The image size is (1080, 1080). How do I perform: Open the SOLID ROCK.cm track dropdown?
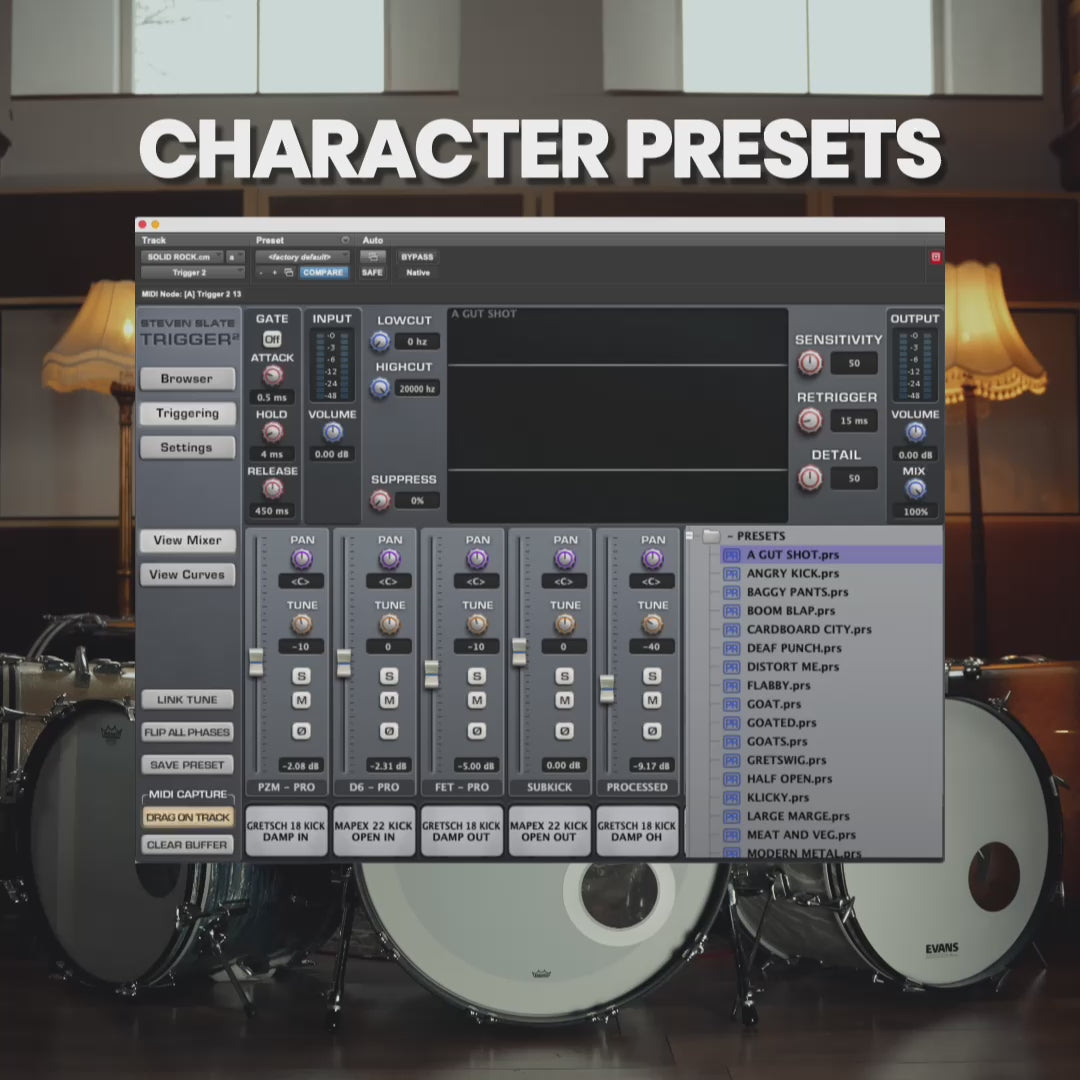(182, 257)
